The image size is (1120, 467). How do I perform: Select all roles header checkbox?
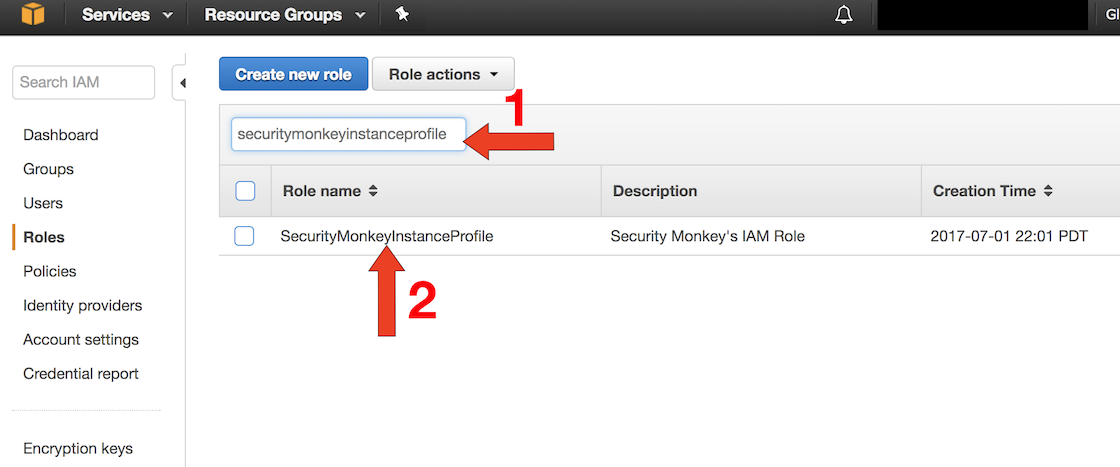(245, 191)
